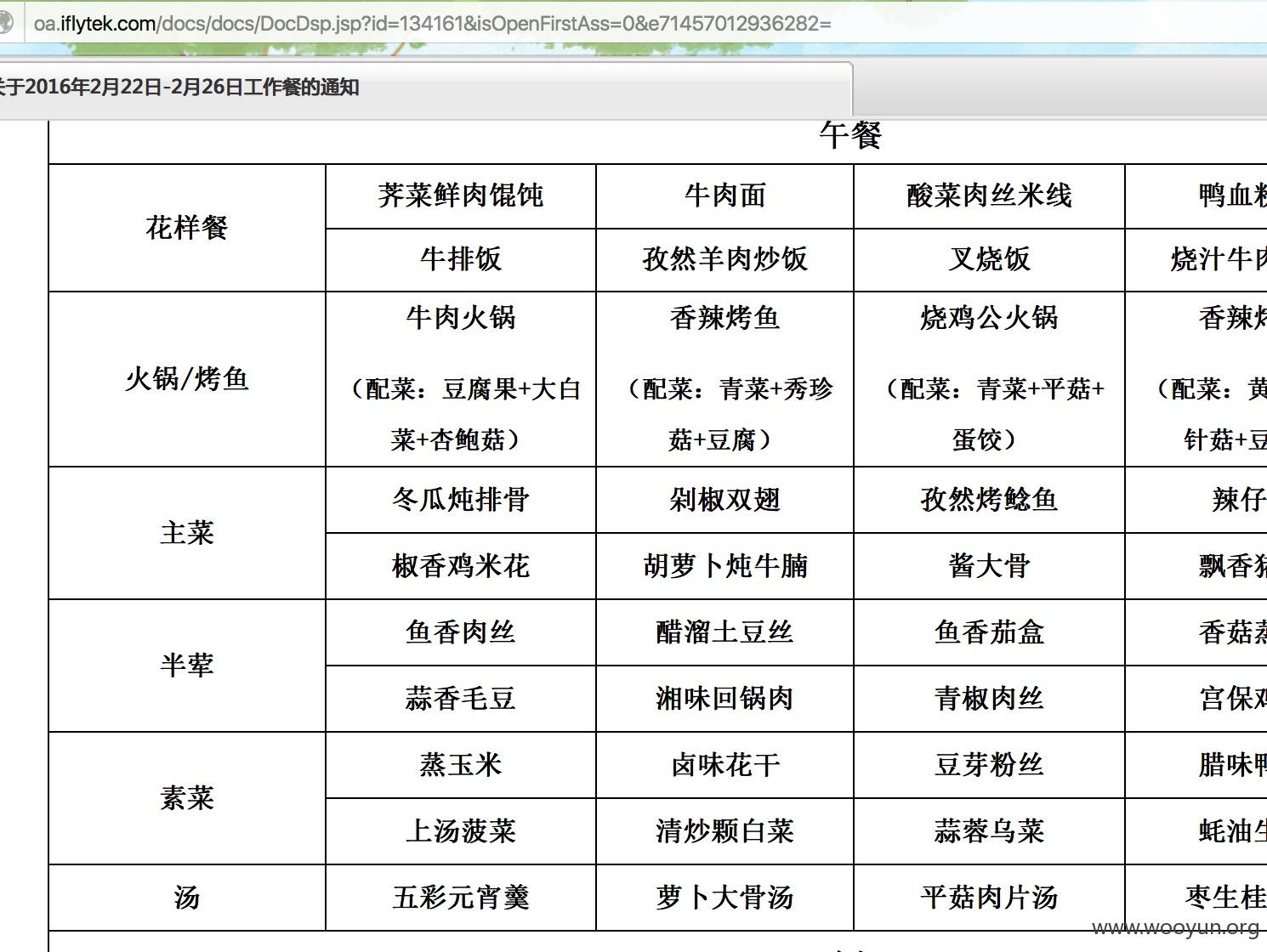
Task: Click the 鱼香茄盒 cell
Action: pyautogui.click(x=990, y=633)
